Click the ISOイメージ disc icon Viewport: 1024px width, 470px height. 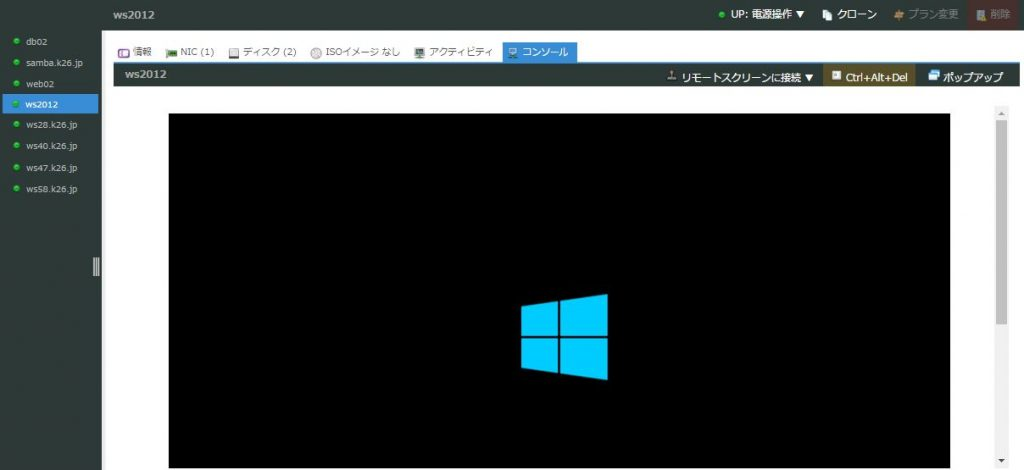pyautogui.click(x=316, y=52)
